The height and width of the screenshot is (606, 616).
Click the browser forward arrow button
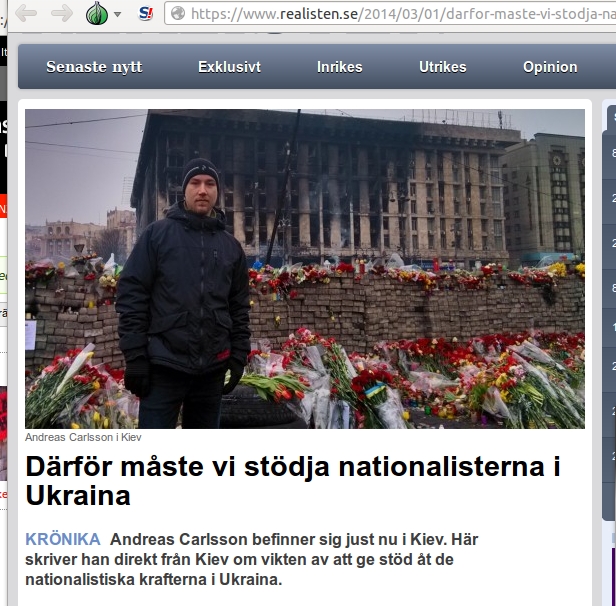(62, 14)
